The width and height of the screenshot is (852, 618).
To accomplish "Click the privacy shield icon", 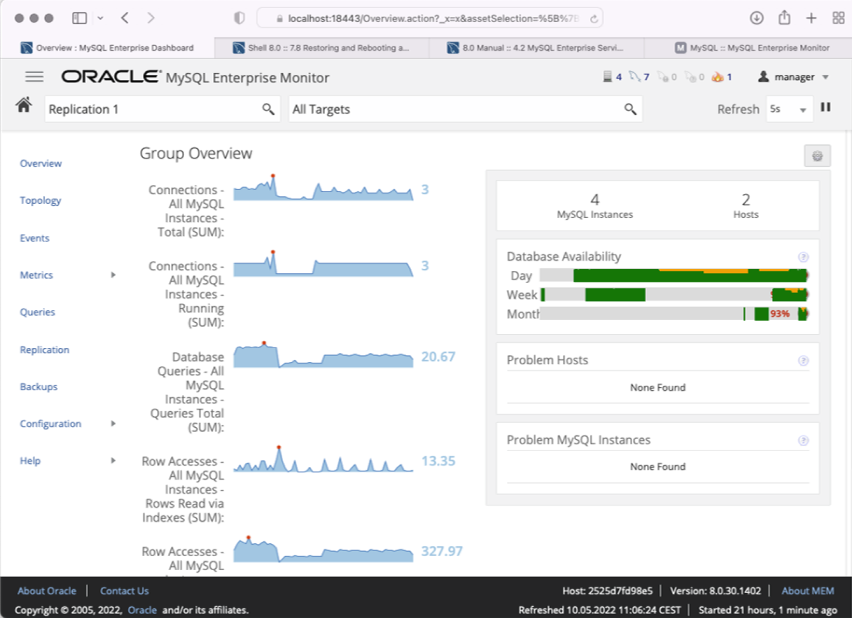I will pyautogui.click(x=239, y=18).
